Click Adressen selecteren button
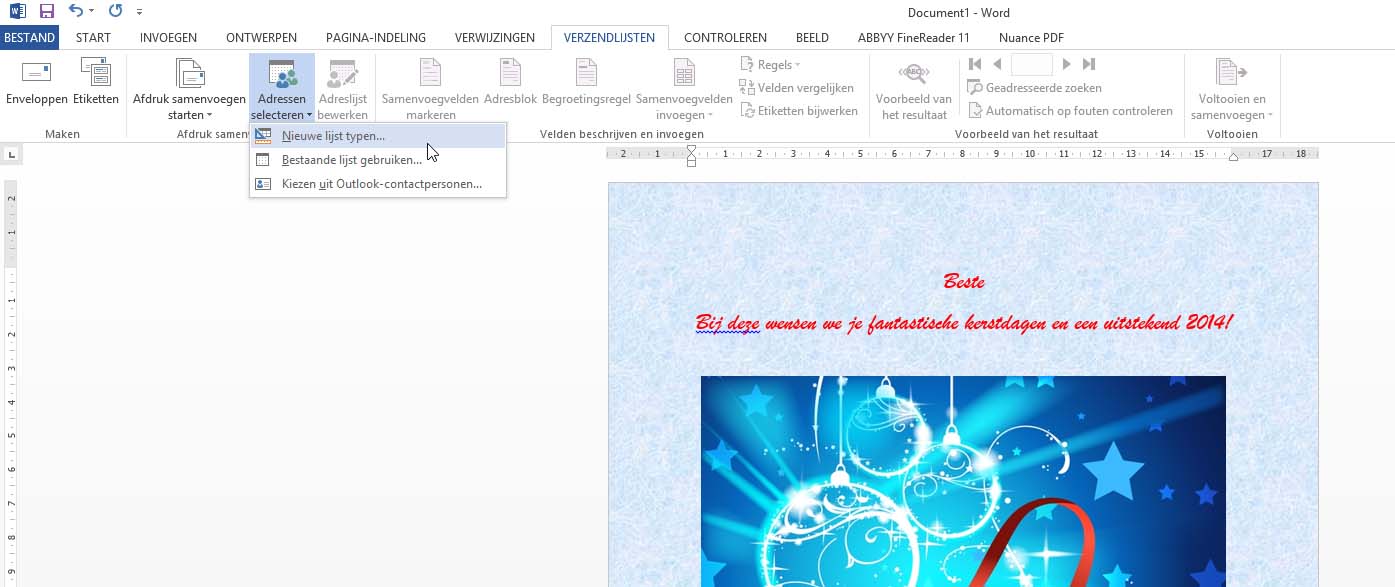 click(x=282, y=89)
